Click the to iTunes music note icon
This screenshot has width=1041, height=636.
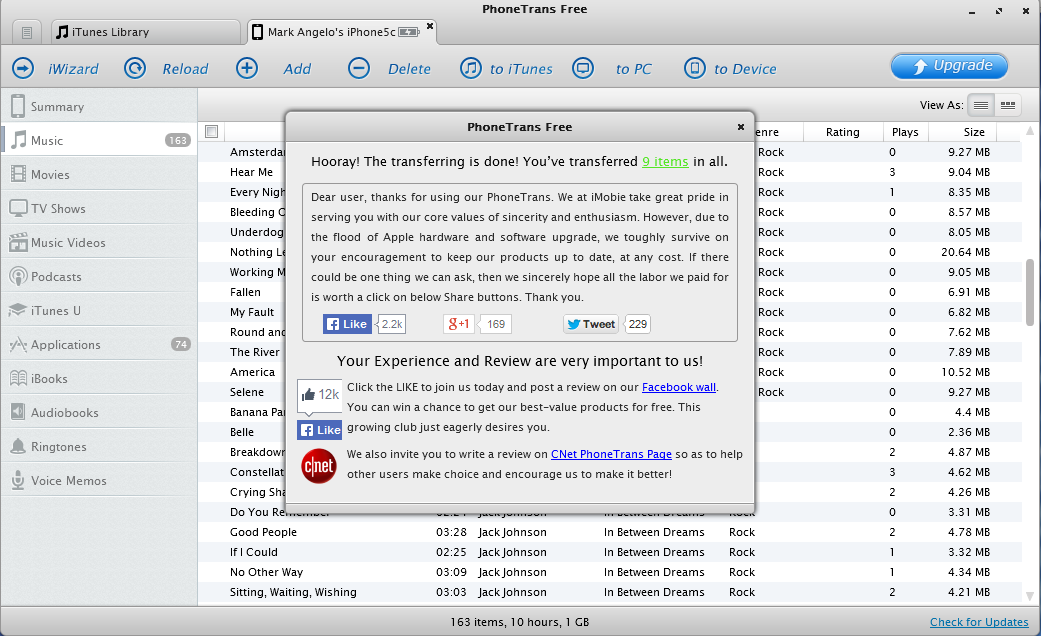click(471, 68)
